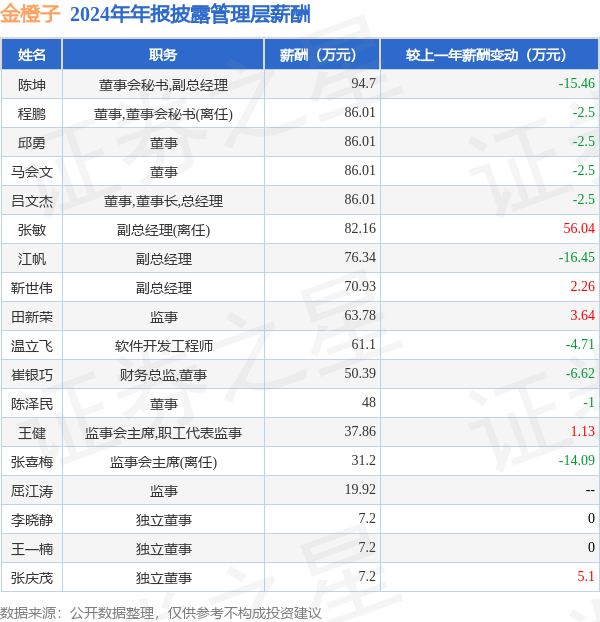Image resolution: width=600 pixels, height=622 pixels.
Task: Select the name 陈泽民
Action: 32,404
